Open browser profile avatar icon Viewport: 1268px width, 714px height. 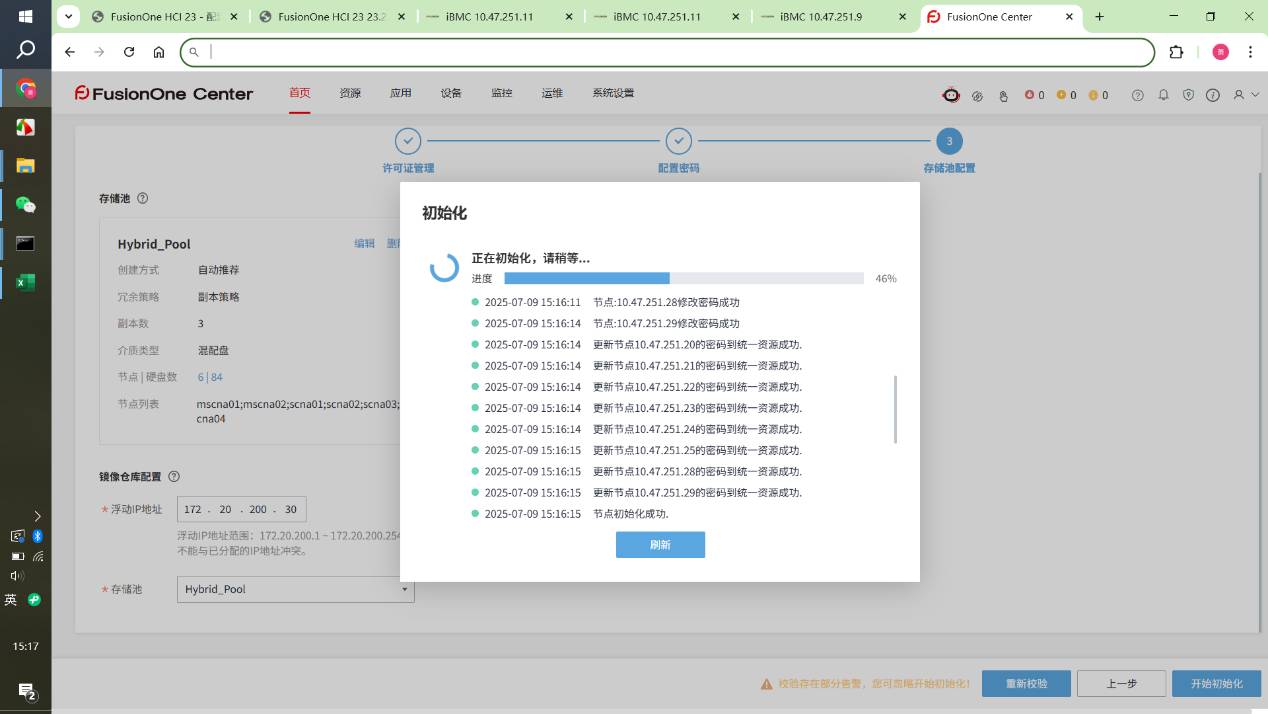pos(1220,52)
